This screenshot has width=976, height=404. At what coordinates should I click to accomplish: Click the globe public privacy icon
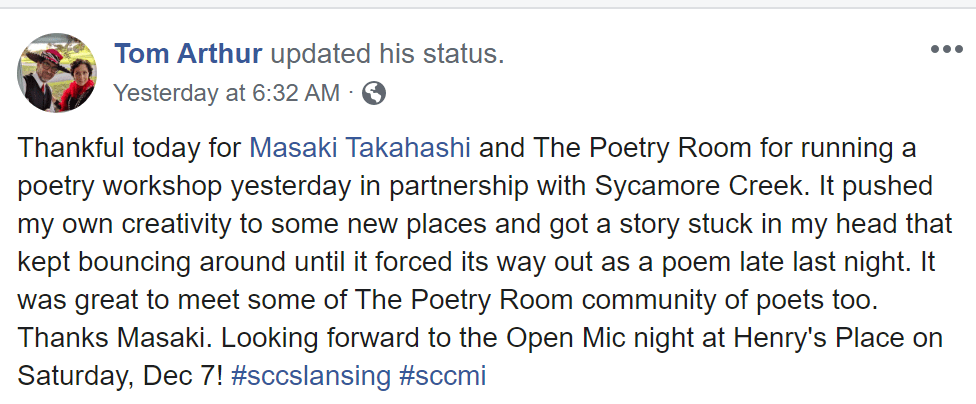(x=374, y=94)
